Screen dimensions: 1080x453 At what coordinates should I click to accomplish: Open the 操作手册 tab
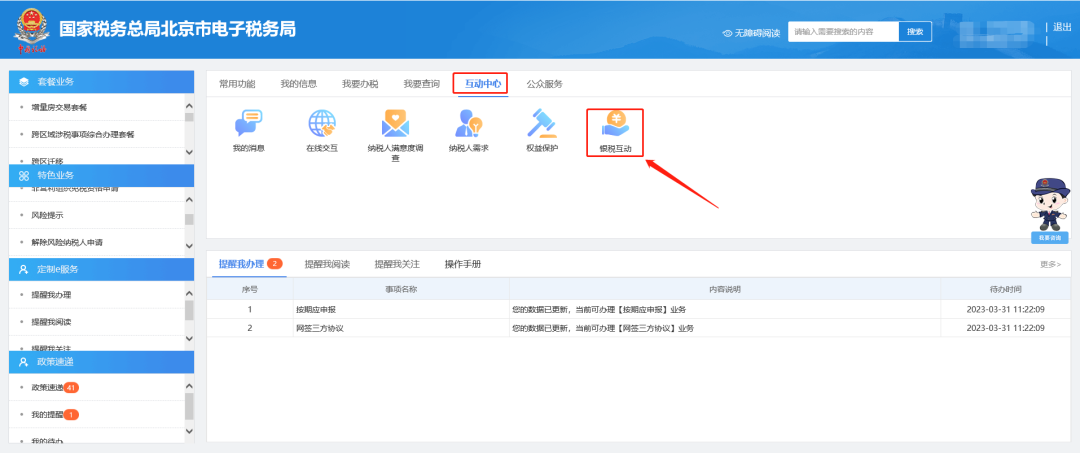click(463, 264)
